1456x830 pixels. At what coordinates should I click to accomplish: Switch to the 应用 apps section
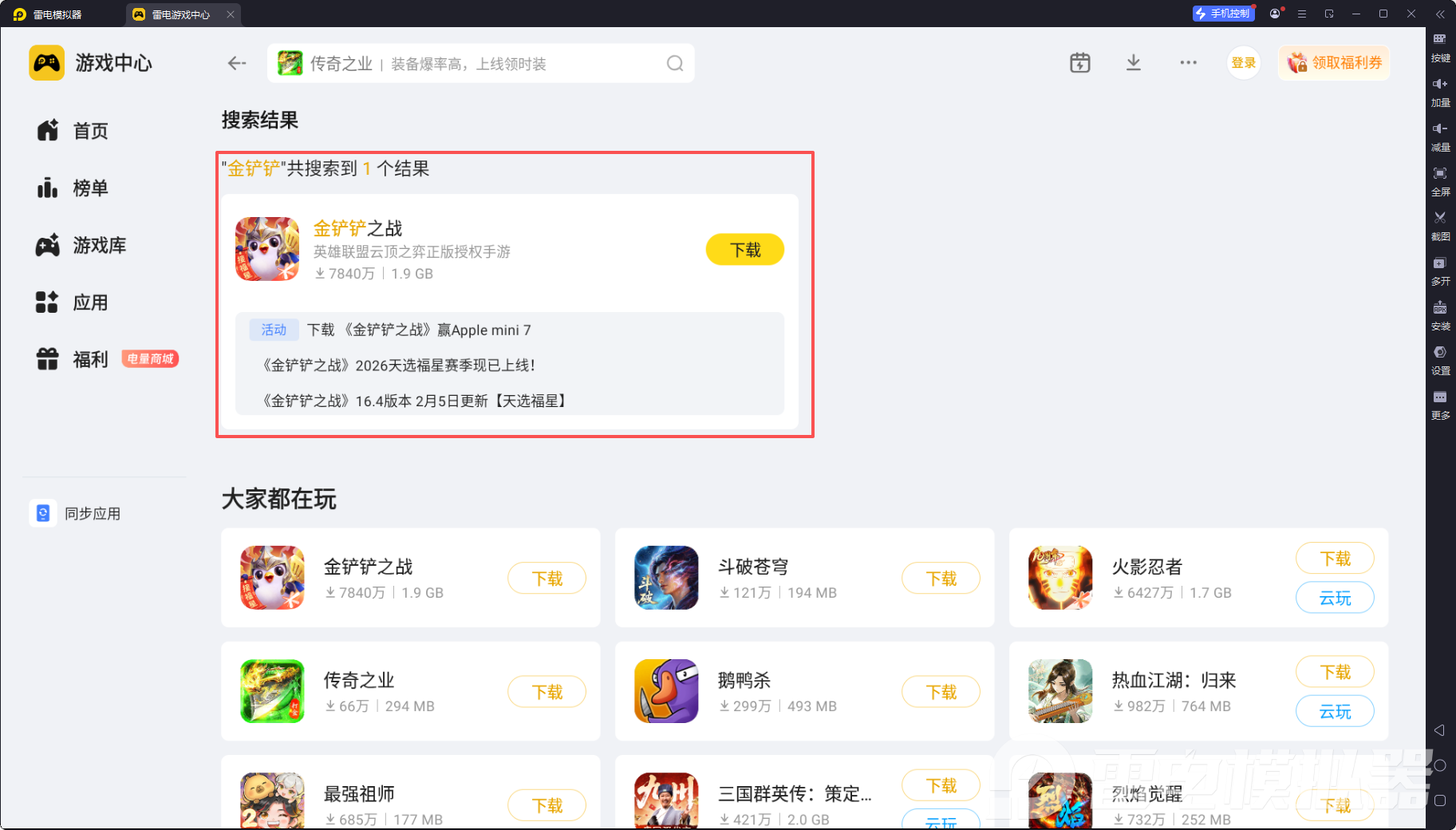point(72,302)
